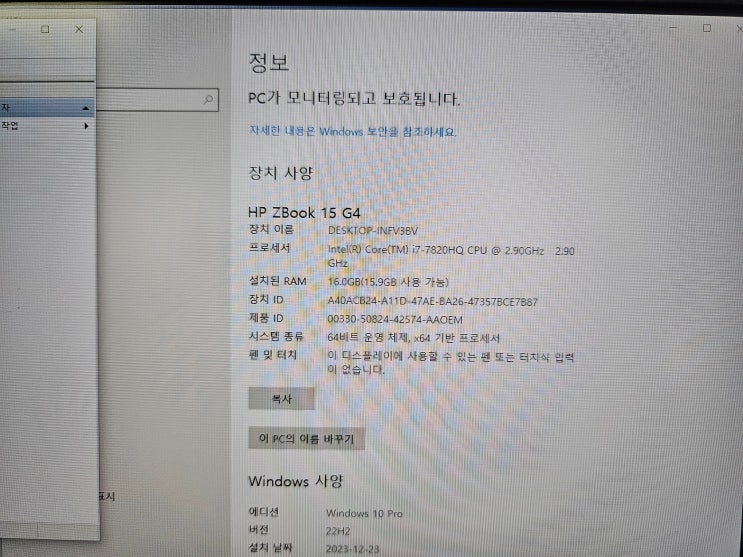The height and width of the screenshot is (557, 743).
Task: Click the 복사 button under device specs
Action: [281, 399]
